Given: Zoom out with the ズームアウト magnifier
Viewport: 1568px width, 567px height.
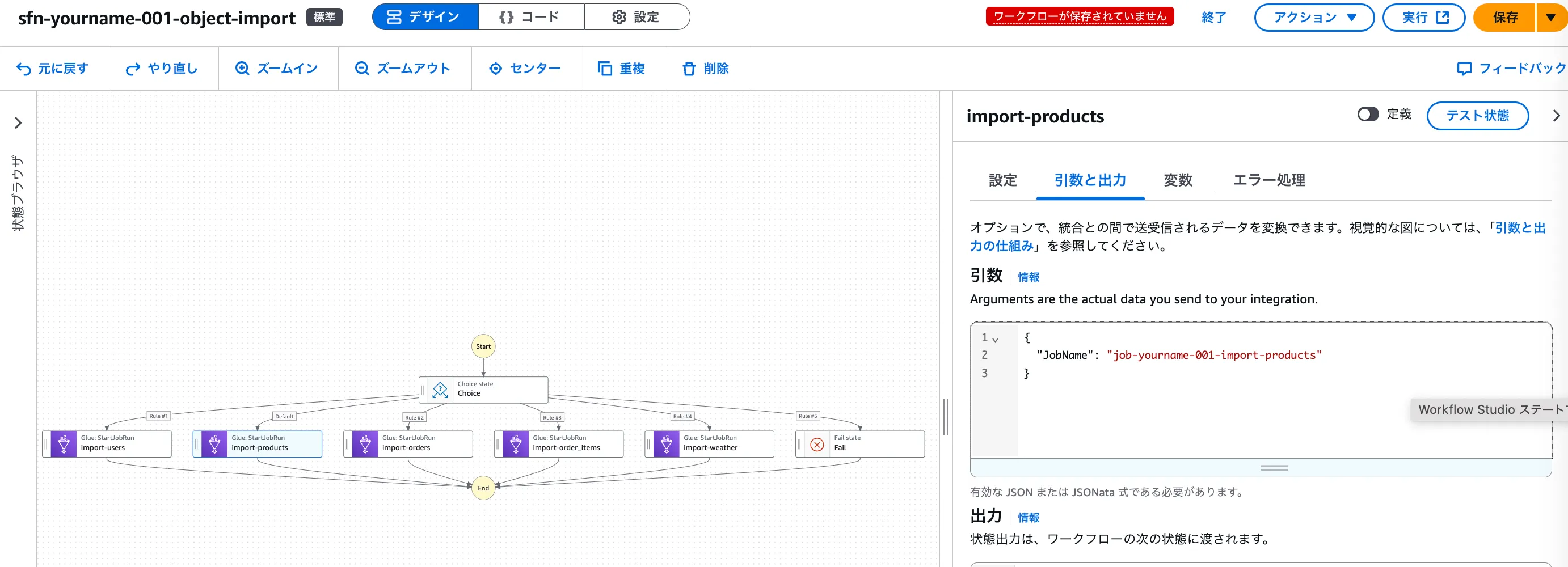Looking at the screenshot, I should point(362,69).
